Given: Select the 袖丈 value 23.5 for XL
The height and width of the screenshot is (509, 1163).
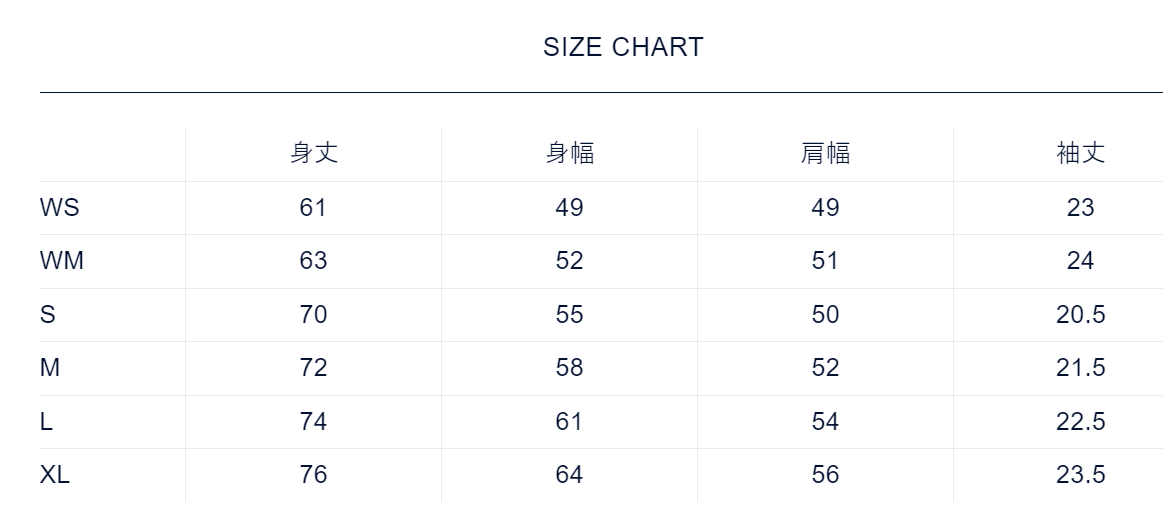Looking at the screenshot, I should pos(1081,475).
